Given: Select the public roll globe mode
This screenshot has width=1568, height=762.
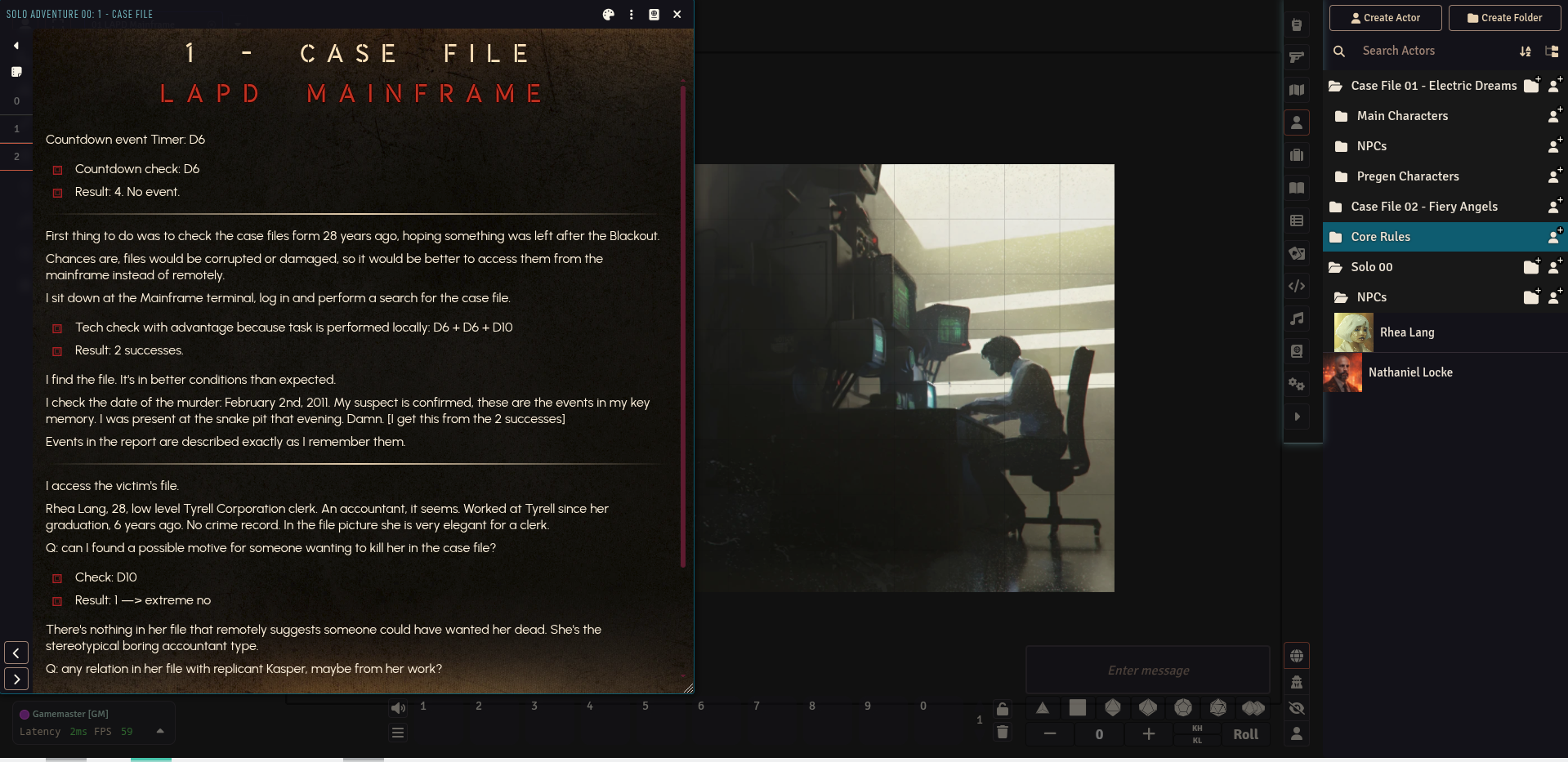Looking at the screenshot, I should 1297,656.
